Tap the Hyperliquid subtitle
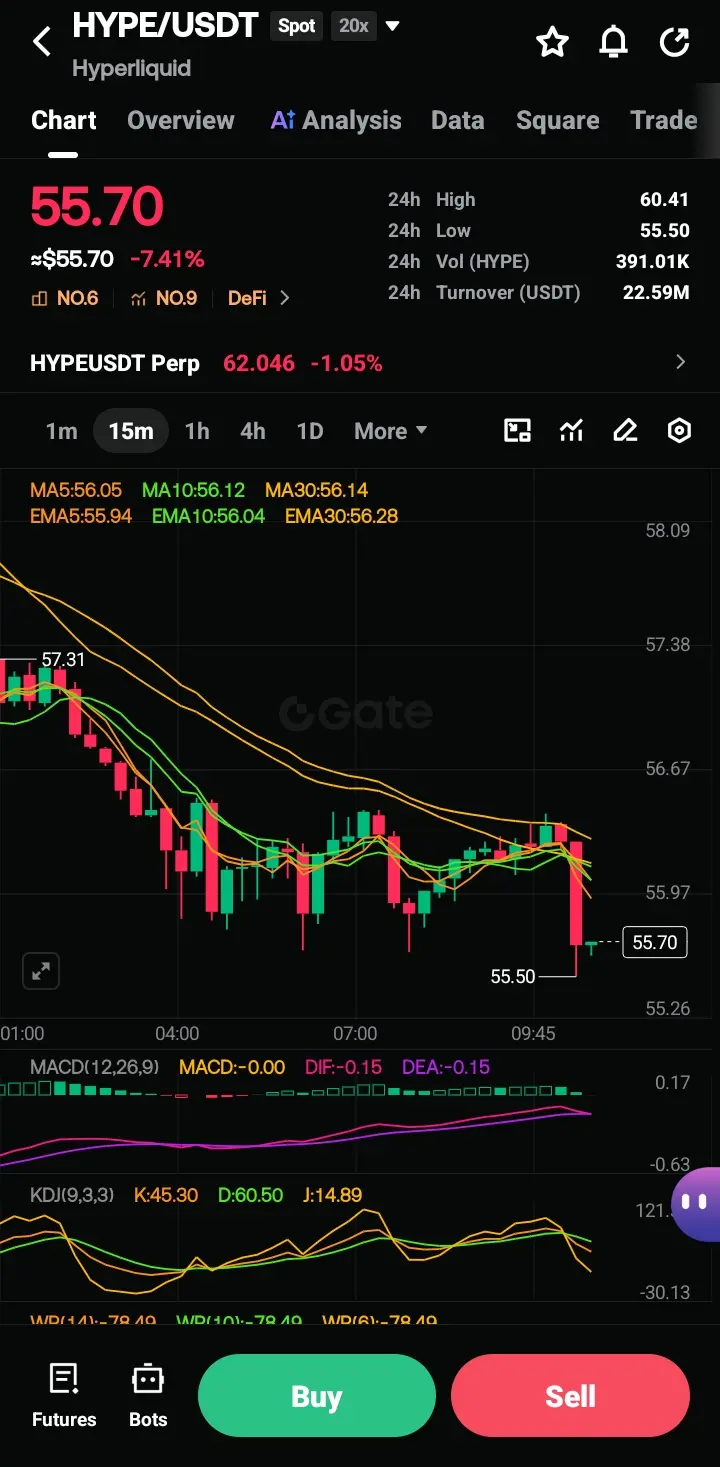Screen dimensions: 720x1467 click(x=131, y=69)
